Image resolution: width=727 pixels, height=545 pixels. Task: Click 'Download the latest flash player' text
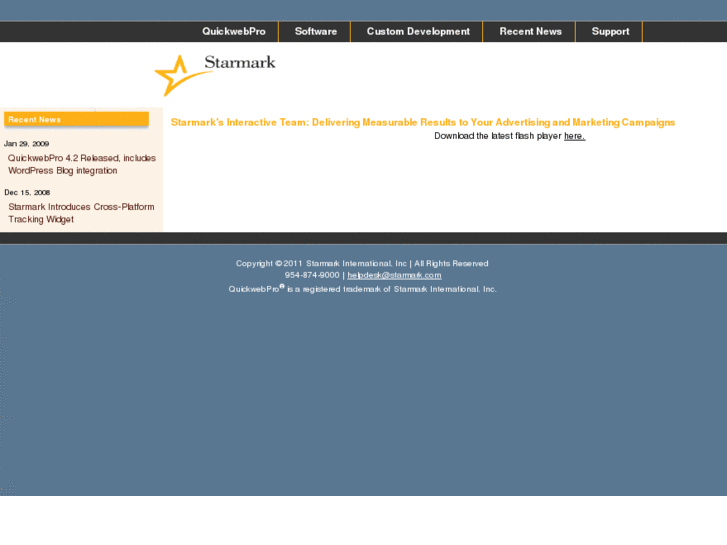click(498, 136)
